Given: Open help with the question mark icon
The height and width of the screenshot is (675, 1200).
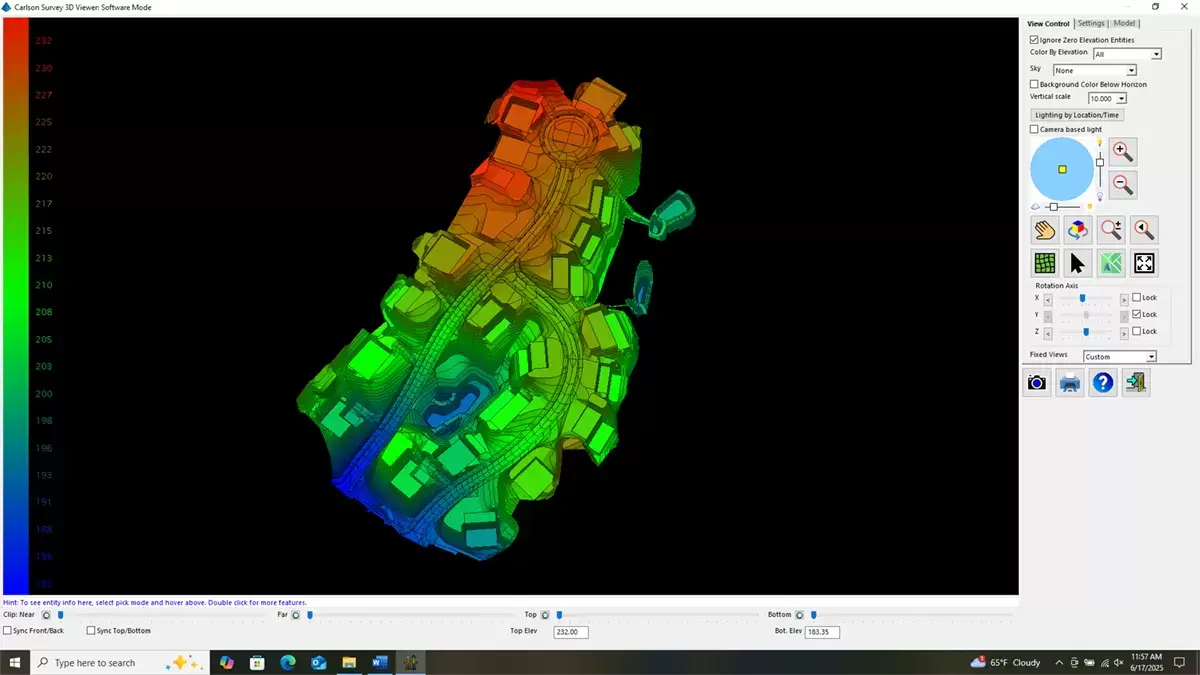Looking at the screenshot, I should 1103,382.
